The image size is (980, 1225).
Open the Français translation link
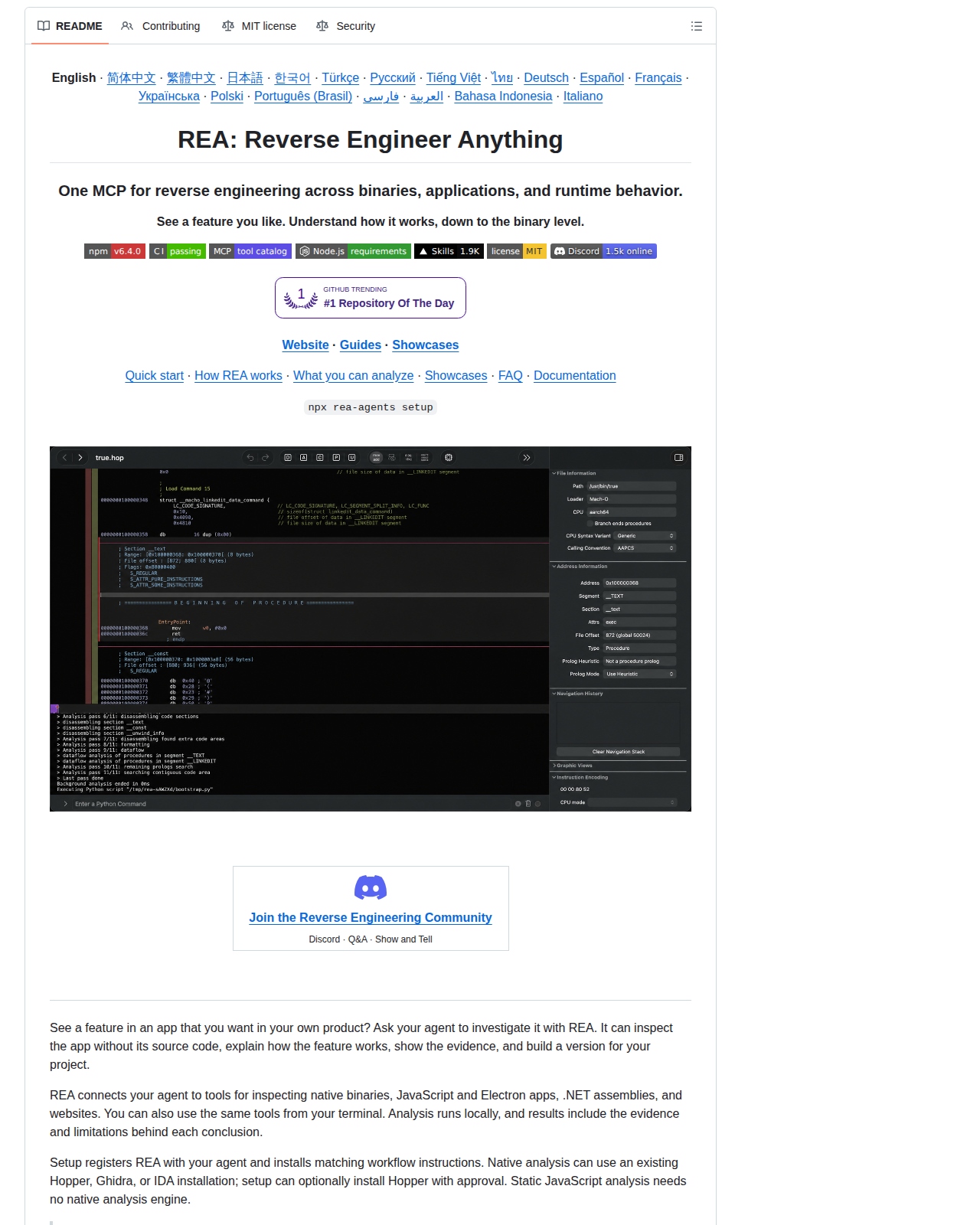click(x=658, y=78)
